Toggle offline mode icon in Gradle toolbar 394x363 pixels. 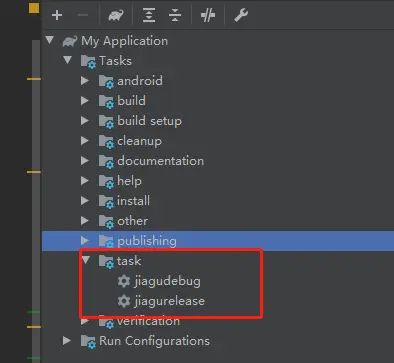[208, 15]
